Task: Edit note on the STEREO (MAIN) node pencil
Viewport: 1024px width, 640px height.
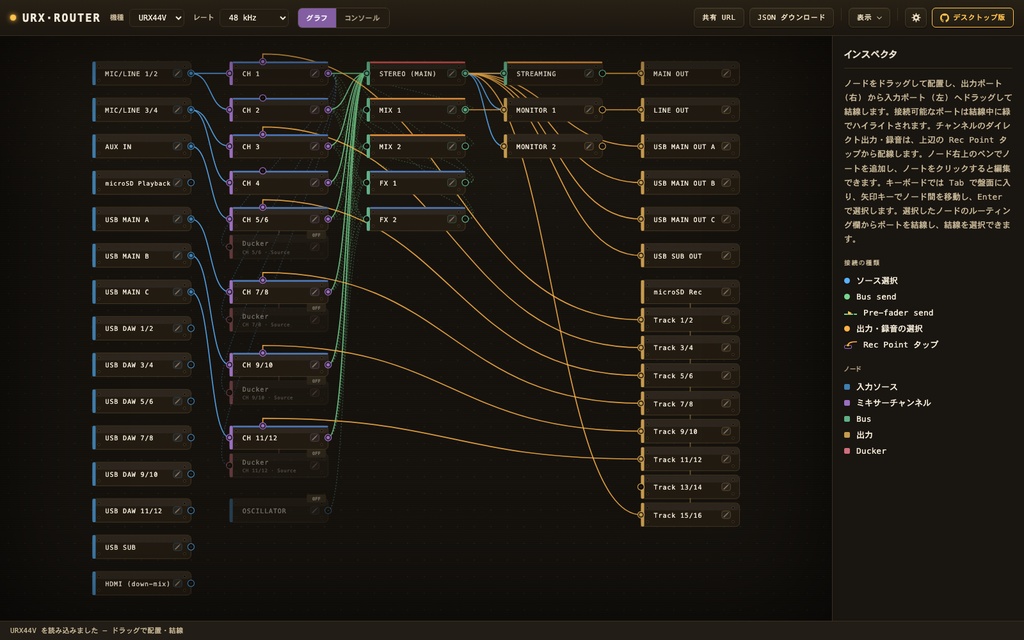Action: 451,74
